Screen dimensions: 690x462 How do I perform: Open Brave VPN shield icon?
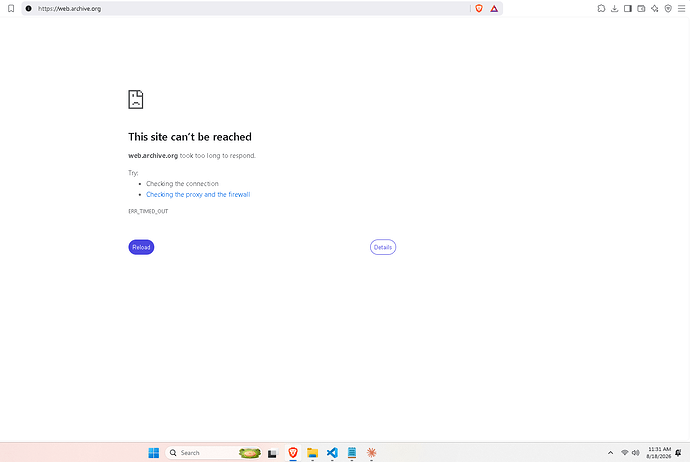[668, 8]
